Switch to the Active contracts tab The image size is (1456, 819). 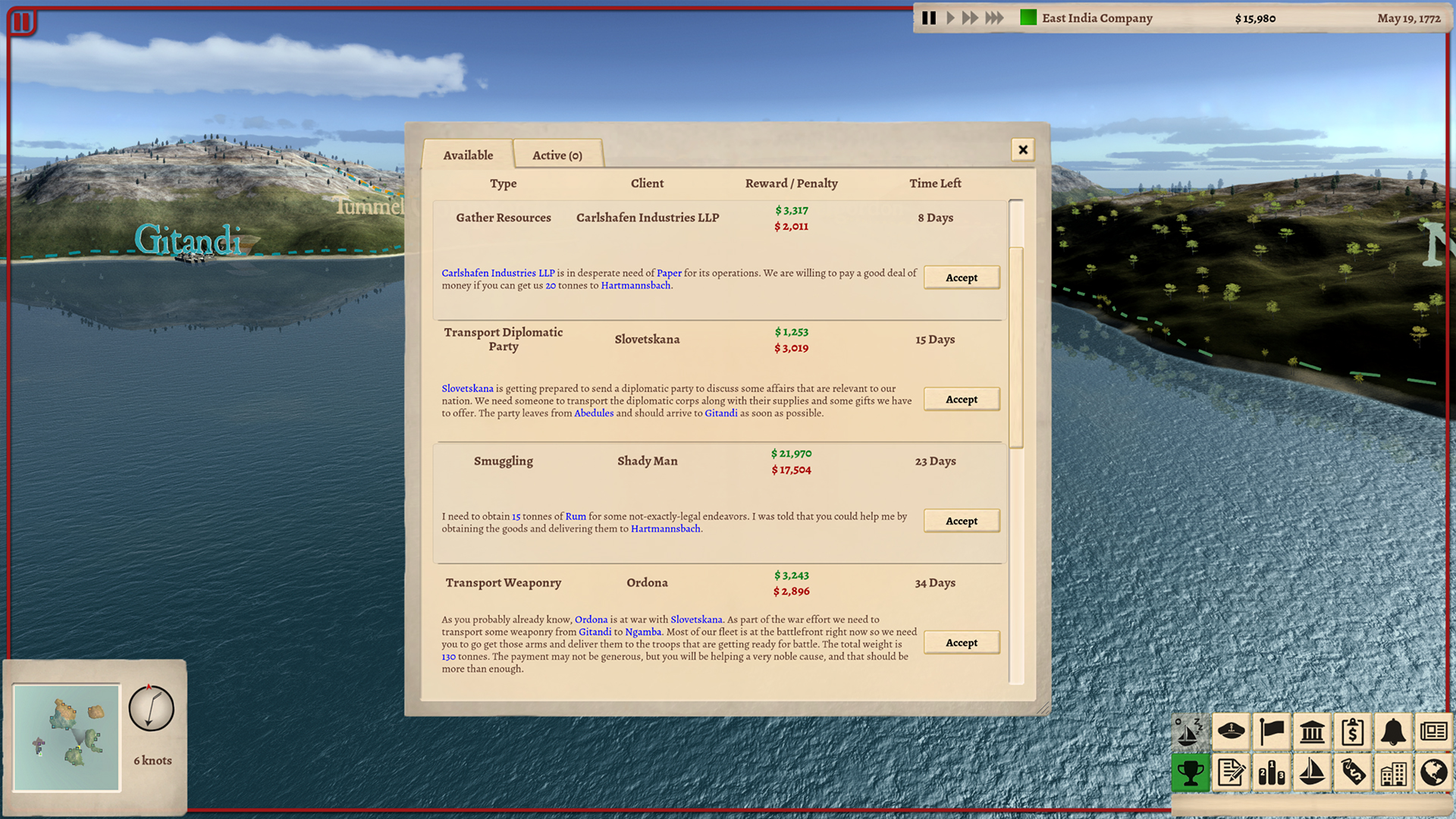tap(557, 154)
